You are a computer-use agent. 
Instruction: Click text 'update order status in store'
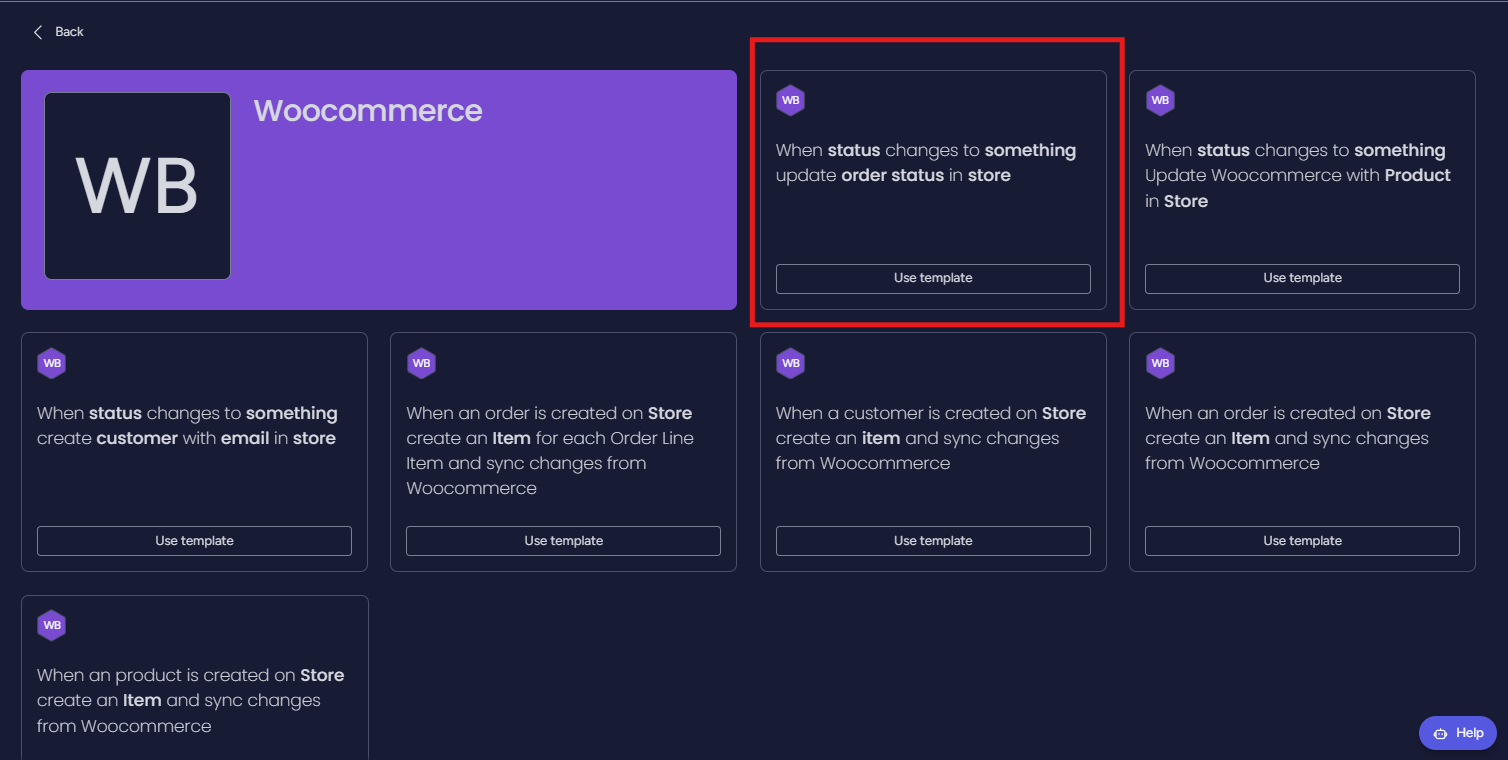coord(893,175)
